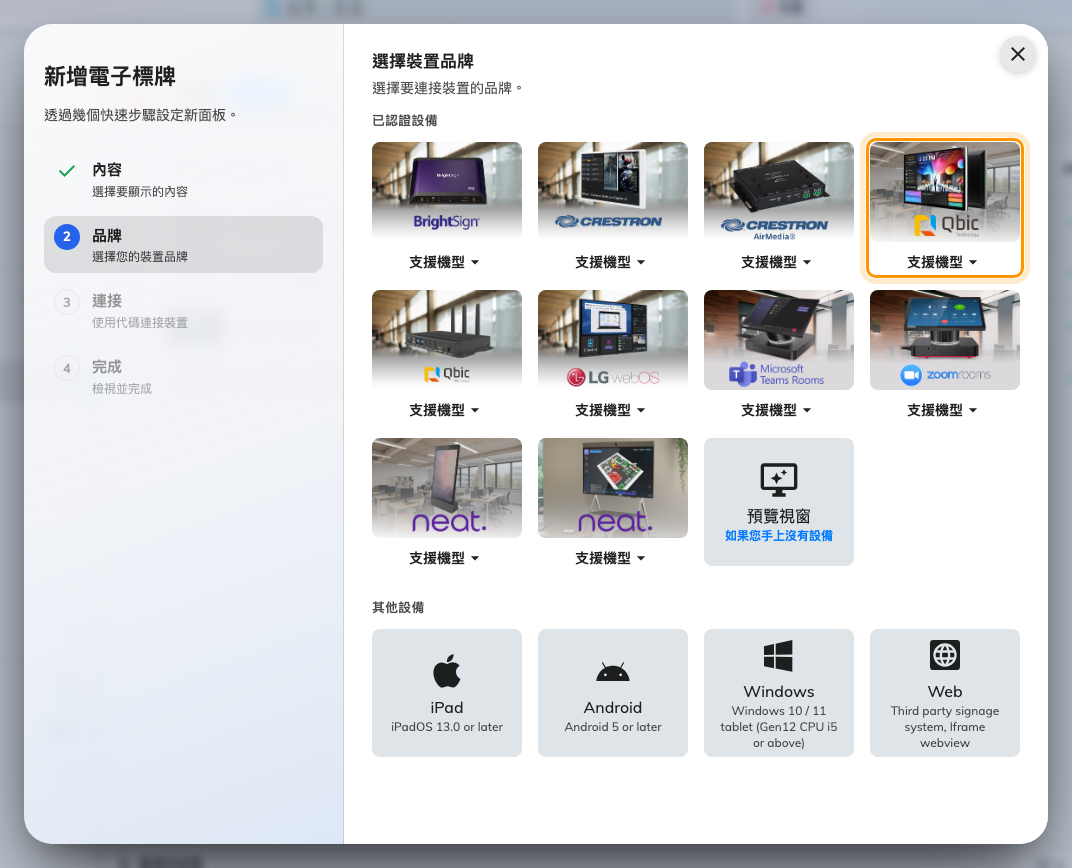This screenshot has width=1072, height=868.
Task: Expand supported models under Neat board
Action: (x=611, y=558)
